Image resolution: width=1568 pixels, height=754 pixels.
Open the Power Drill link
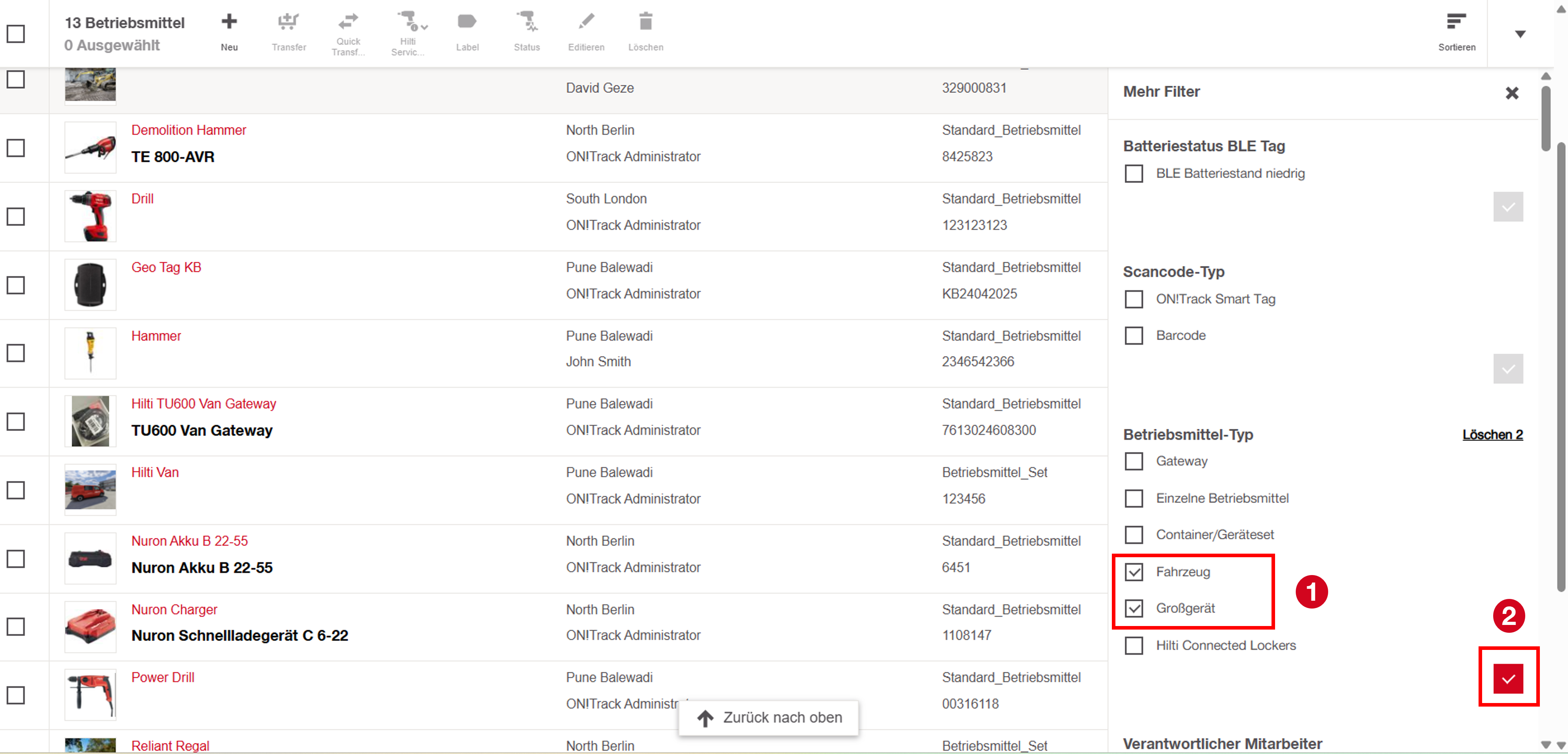pyautogui.click(x=163, y=678)
